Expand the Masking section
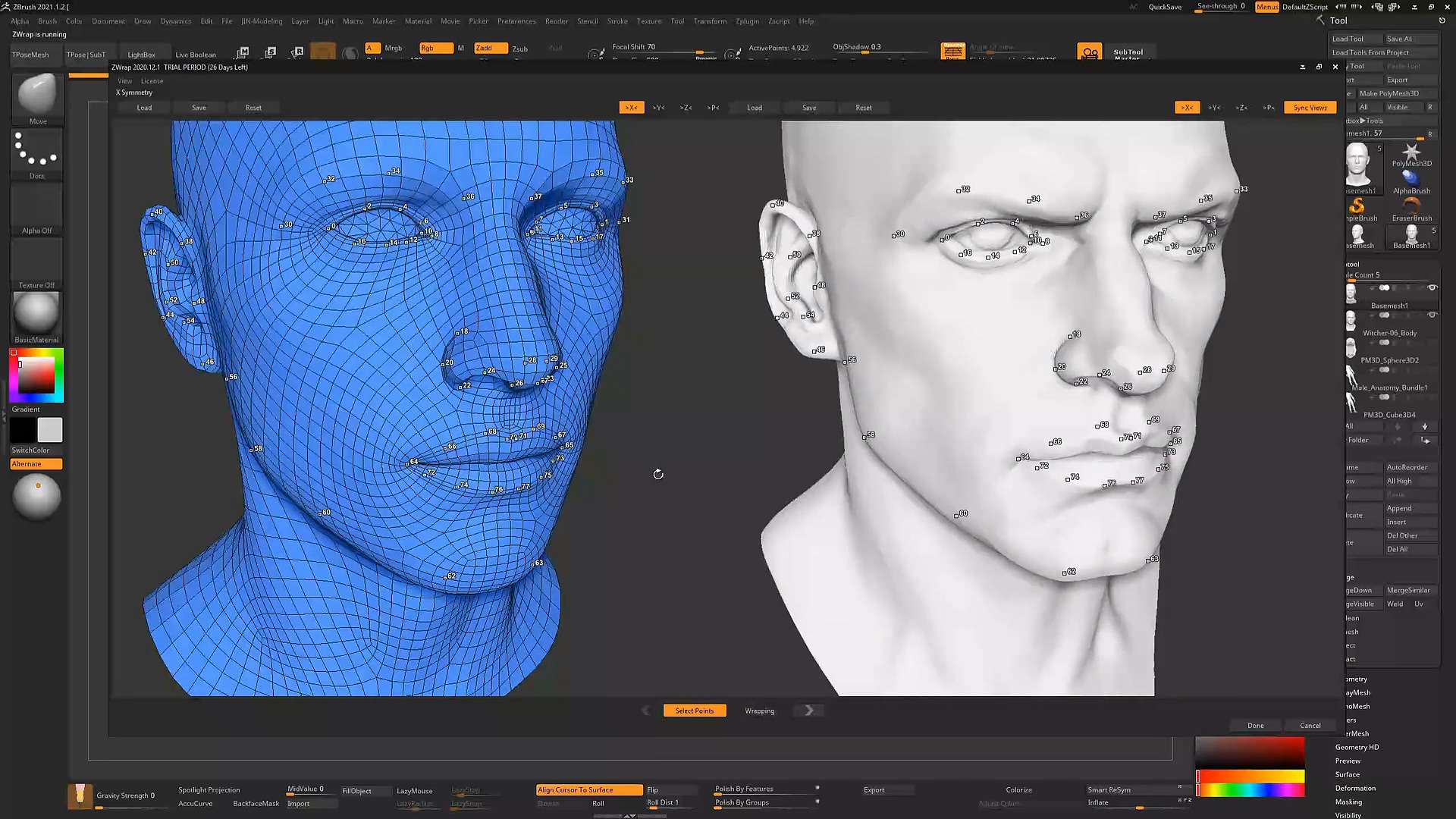Image resolution: width=1456 pixels, height=819 pixels. [1348, 802]
